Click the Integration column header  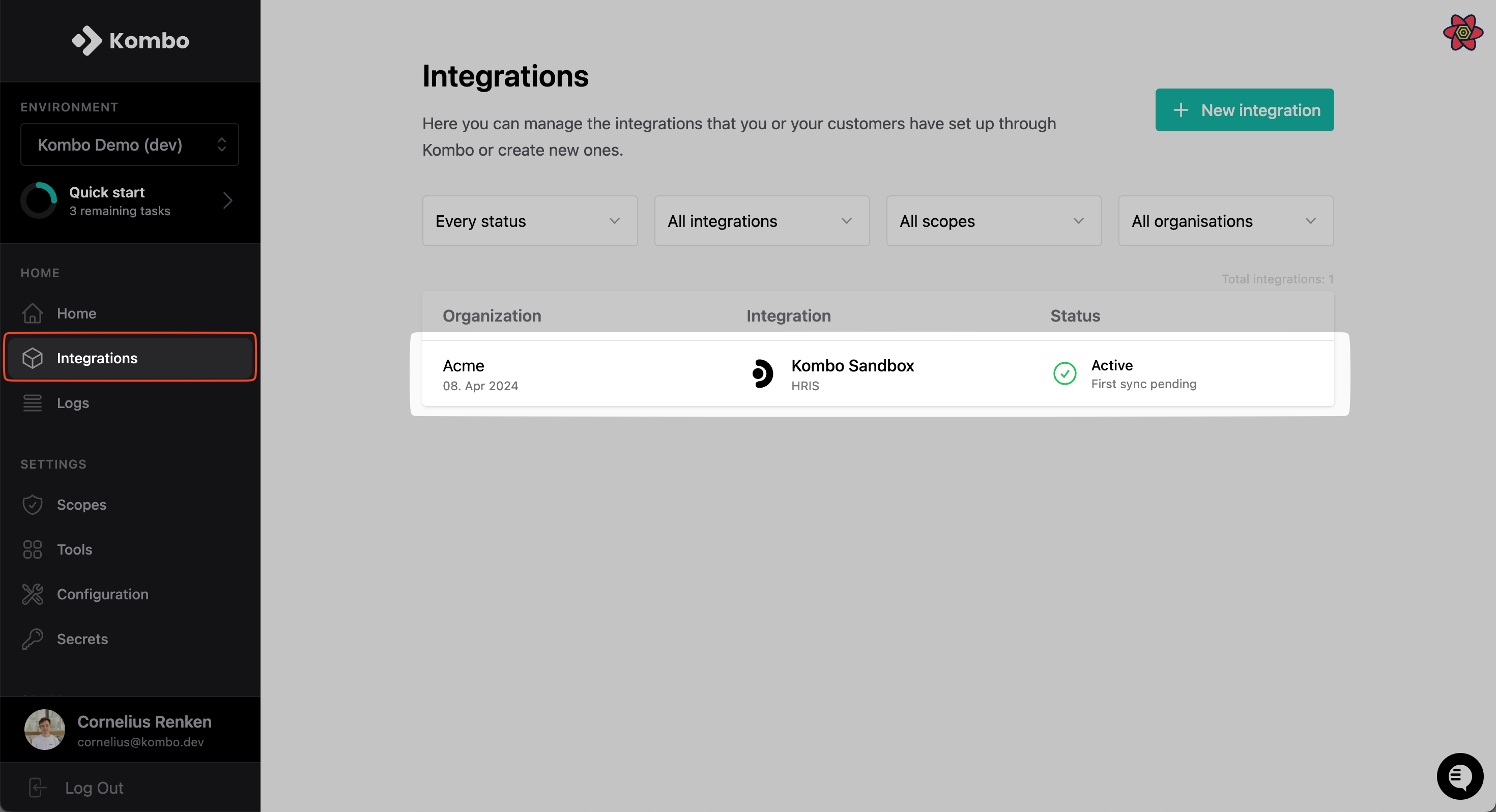click(x=788, y=315)
